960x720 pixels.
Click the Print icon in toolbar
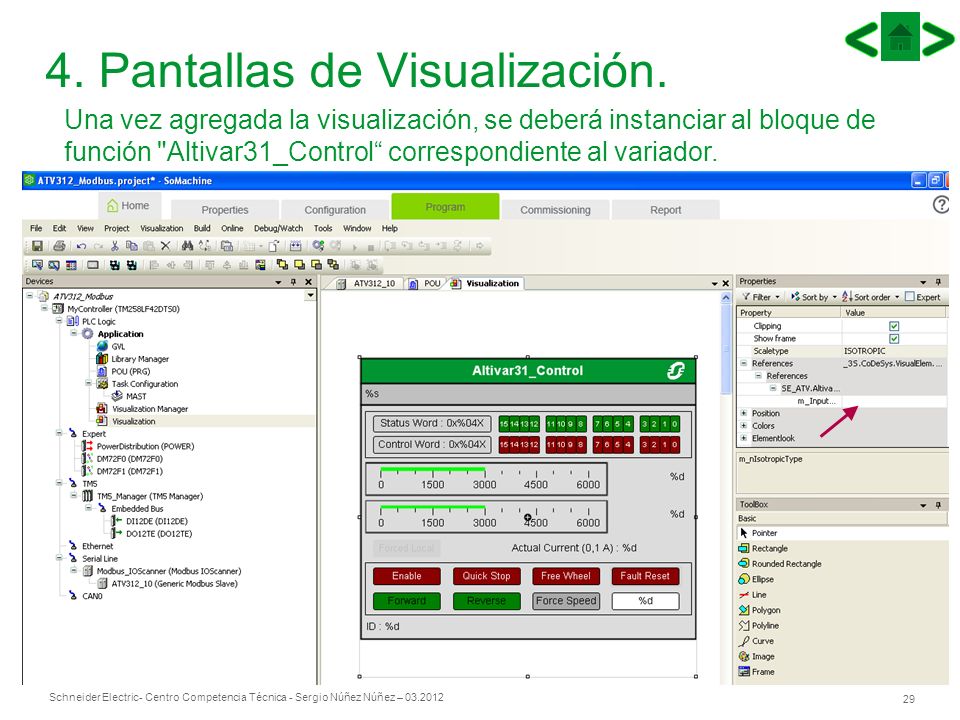pyautogui.click(x=59, y=246)
